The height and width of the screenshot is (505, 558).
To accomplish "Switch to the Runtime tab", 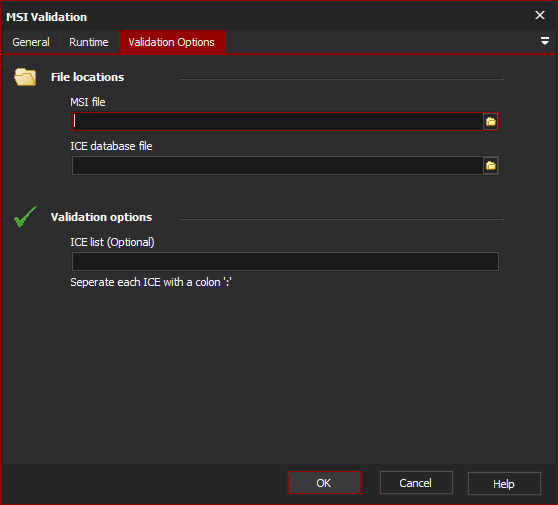I will click(89, 42).
